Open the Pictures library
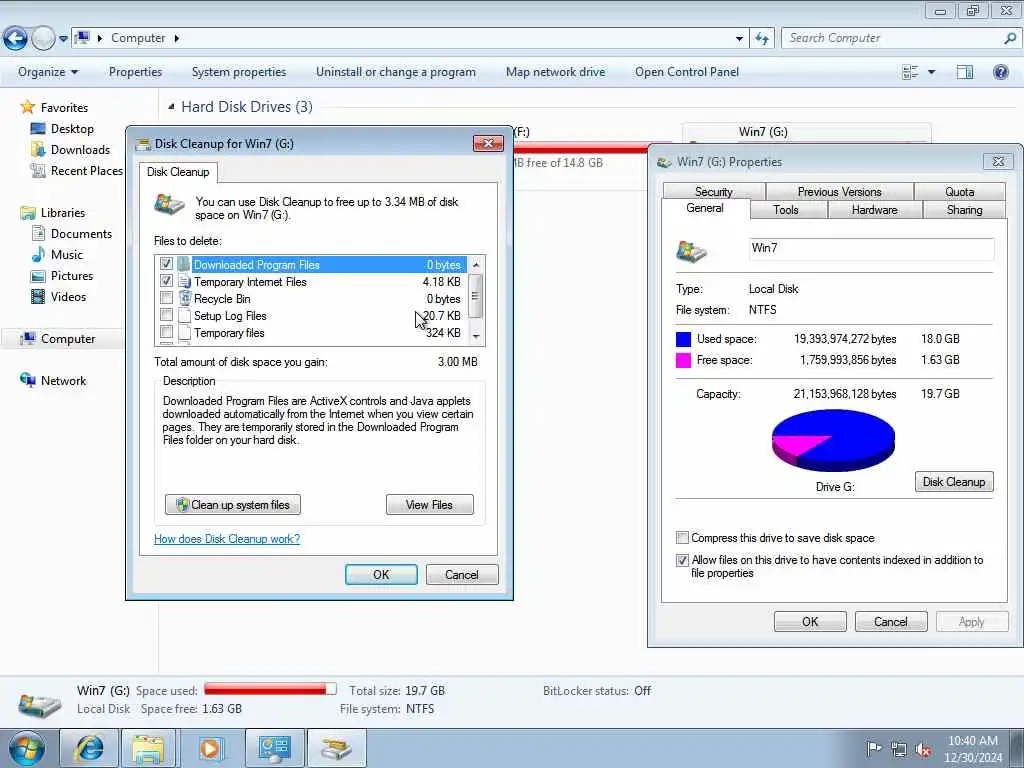Screen dimensions: 1024x768 (x=72, y=276)
